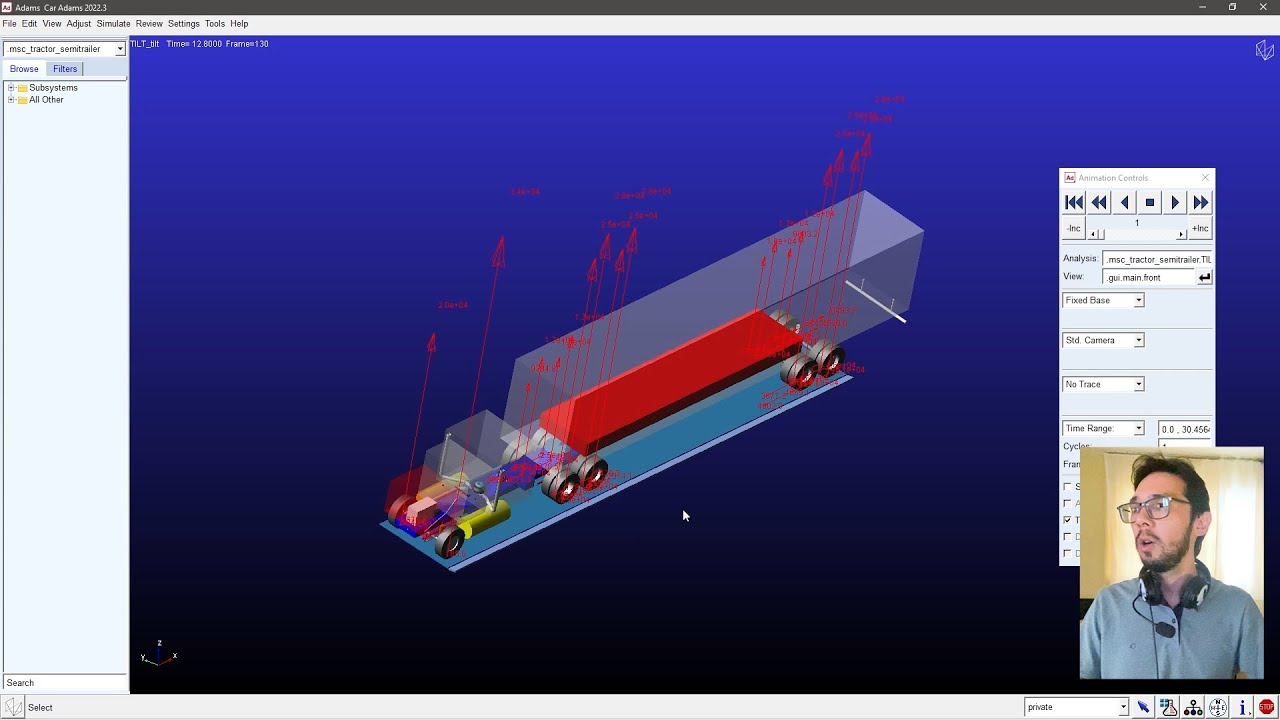Step forward with +Inc button
1280x720 pixels.
(x=1200, y=228)
